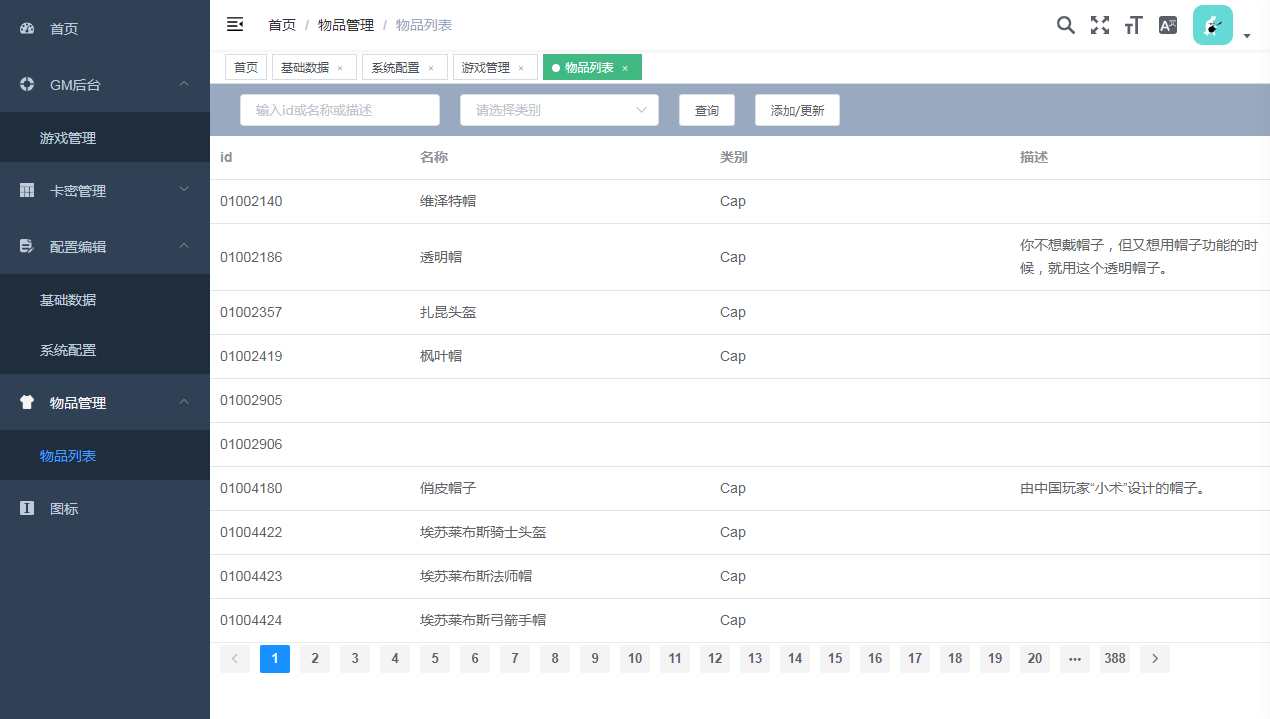The image size is (1270, 719).
Task: Click the user avatar in the top right
Action: click(x=1212, y=25)
